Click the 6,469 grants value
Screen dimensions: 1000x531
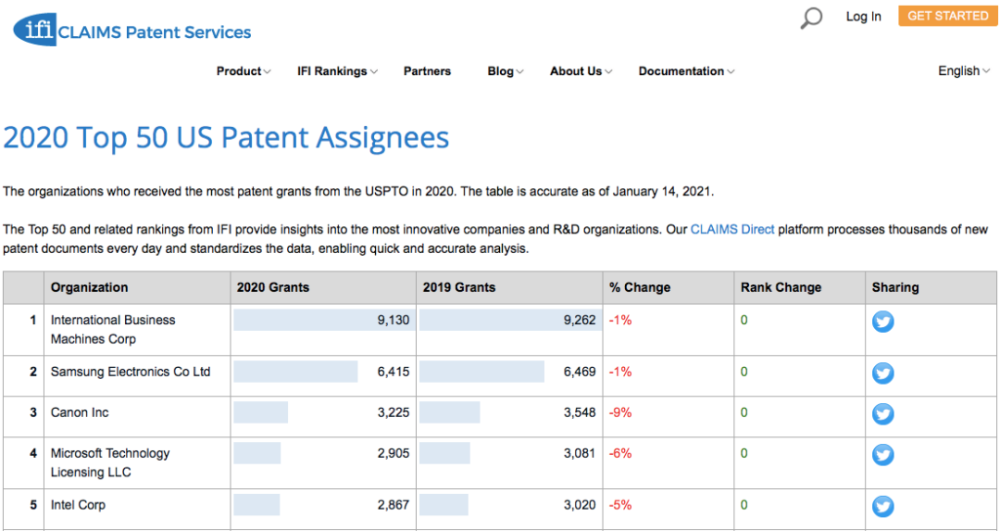tap(580, 372)
